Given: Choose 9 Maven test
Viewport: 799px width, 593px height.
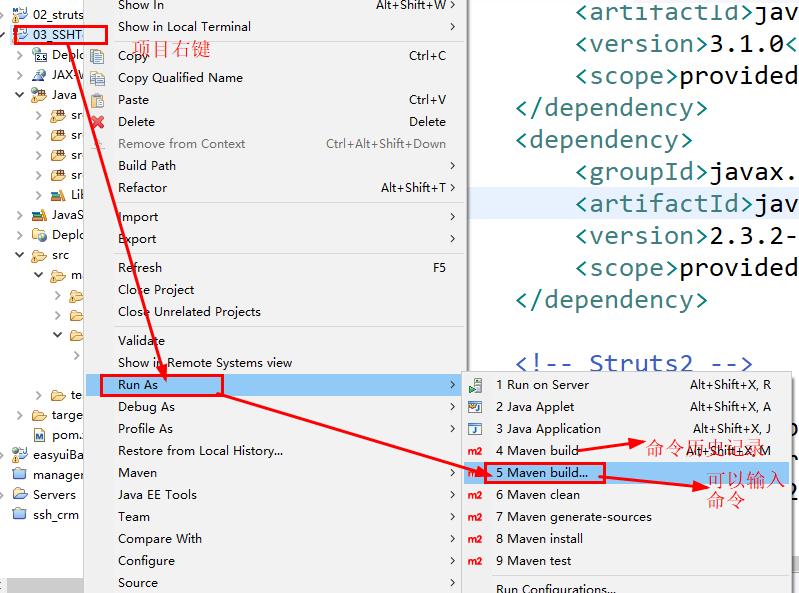Looking at the screenshot, I should point(627,560).
